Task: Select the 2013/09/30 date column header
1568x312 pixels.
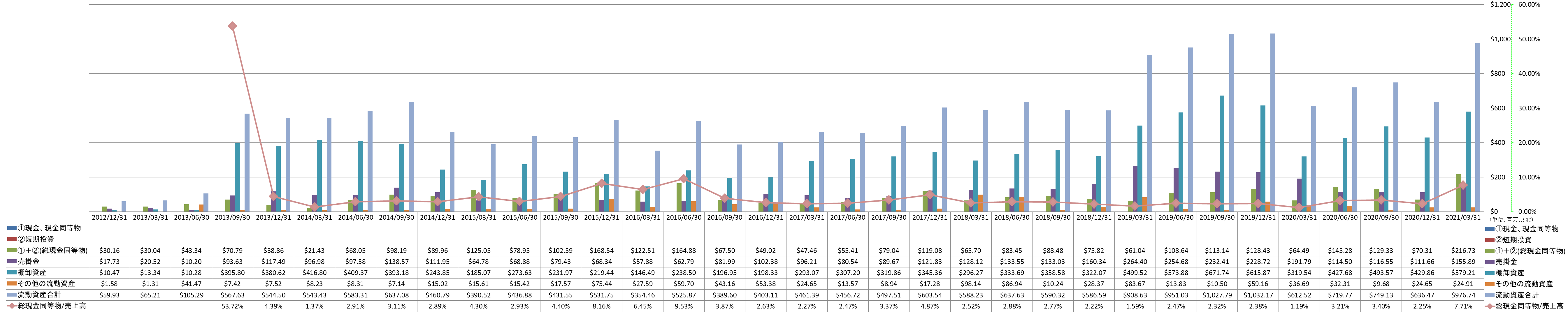Action: tap(233, 217)
